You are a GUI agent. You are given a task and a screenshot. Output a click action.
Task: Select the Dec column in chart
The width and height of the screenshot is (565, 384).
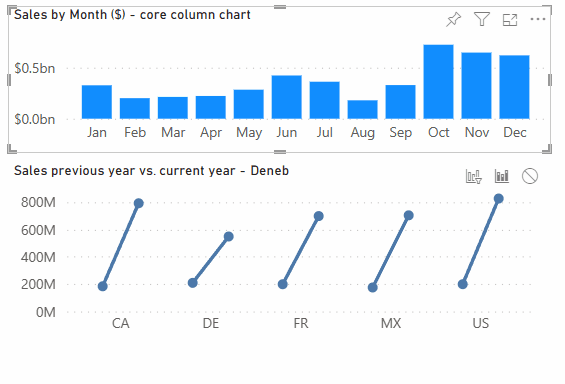[514, 87]
